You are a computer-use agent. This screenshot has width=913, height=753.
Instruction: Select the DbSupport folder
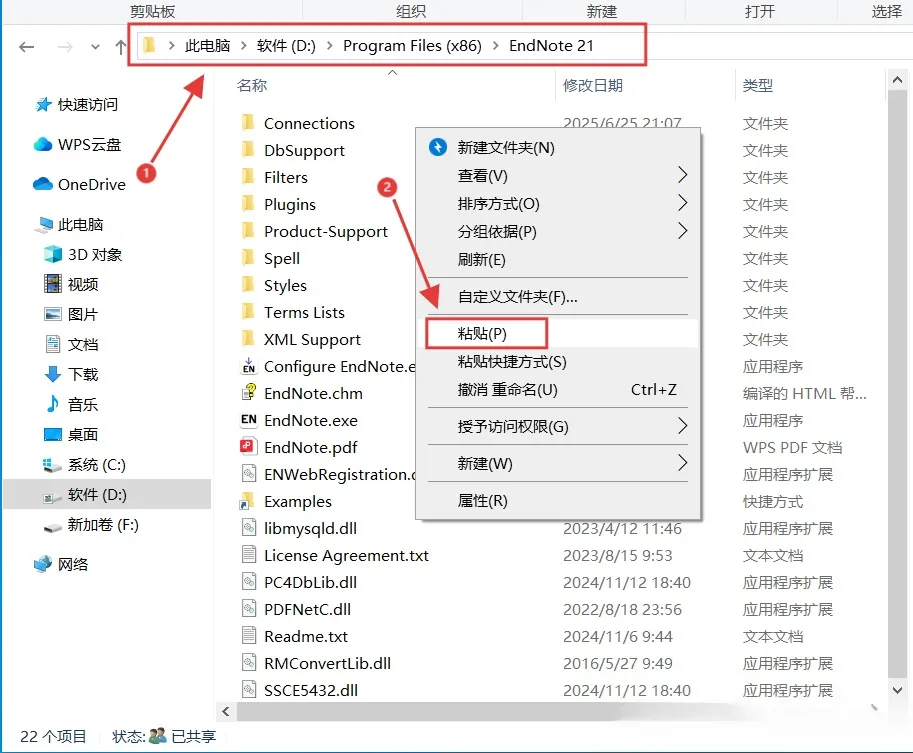pyautogui.click(x=304, y=150)
